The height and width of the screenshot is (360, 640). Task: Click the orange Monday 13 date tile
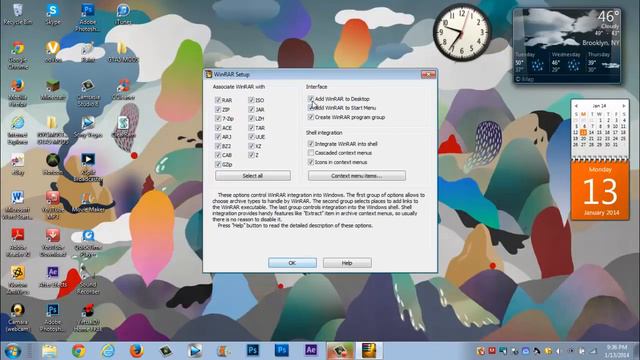[600, 191]
